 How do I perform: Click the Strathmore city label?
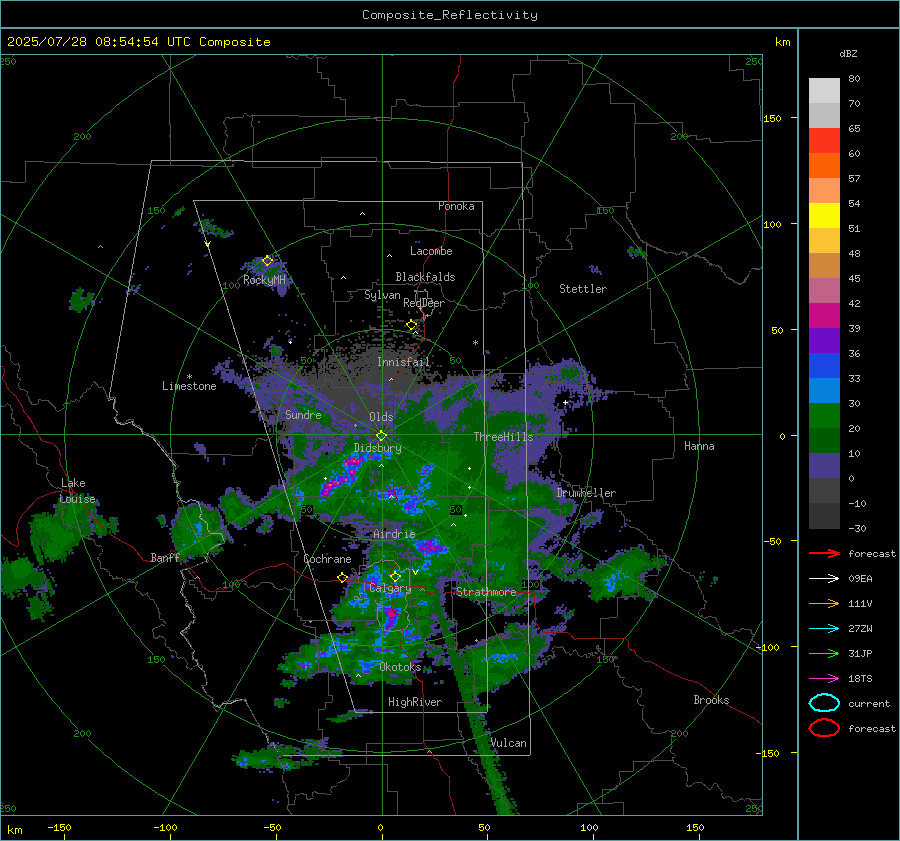point(486,592)
